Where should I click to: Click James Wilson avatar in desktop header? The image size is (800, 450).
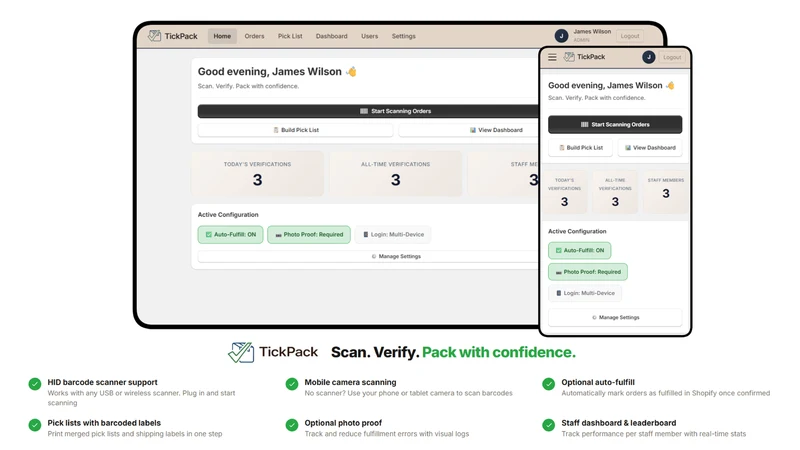561,36
